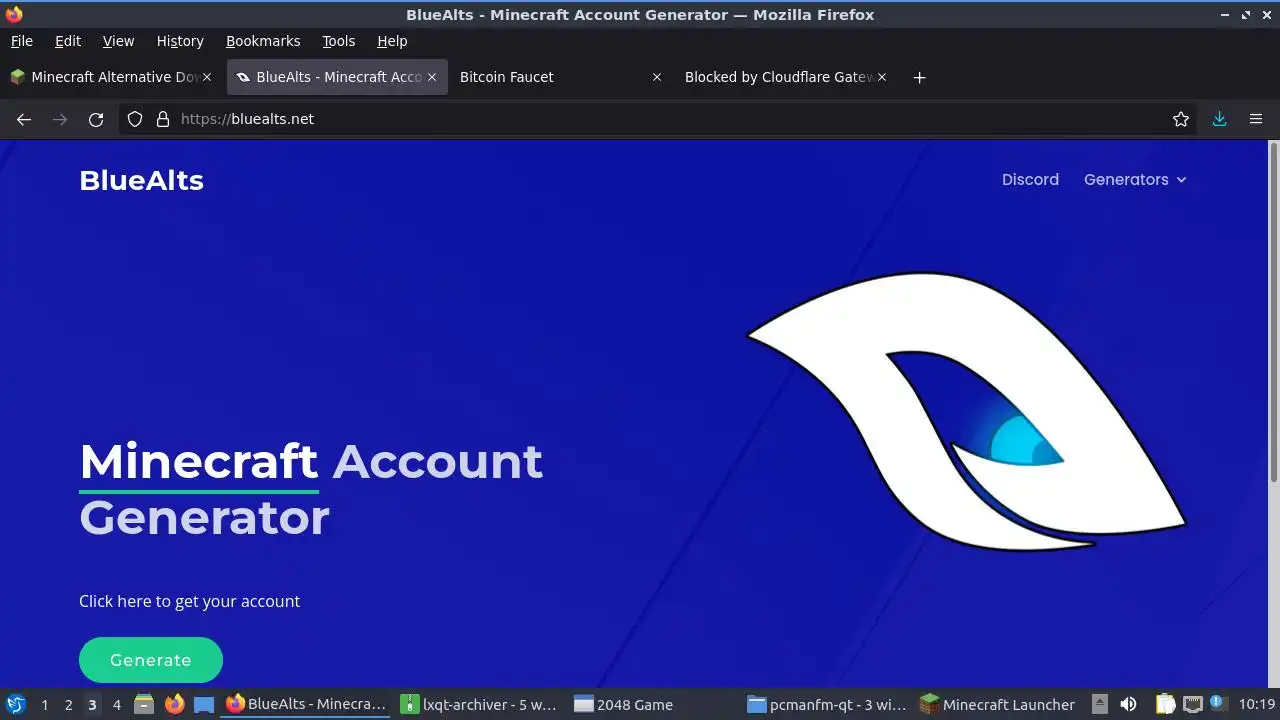Minimize the Firefox window
Screen dimensions: 1280x720
click(1225, 15)
